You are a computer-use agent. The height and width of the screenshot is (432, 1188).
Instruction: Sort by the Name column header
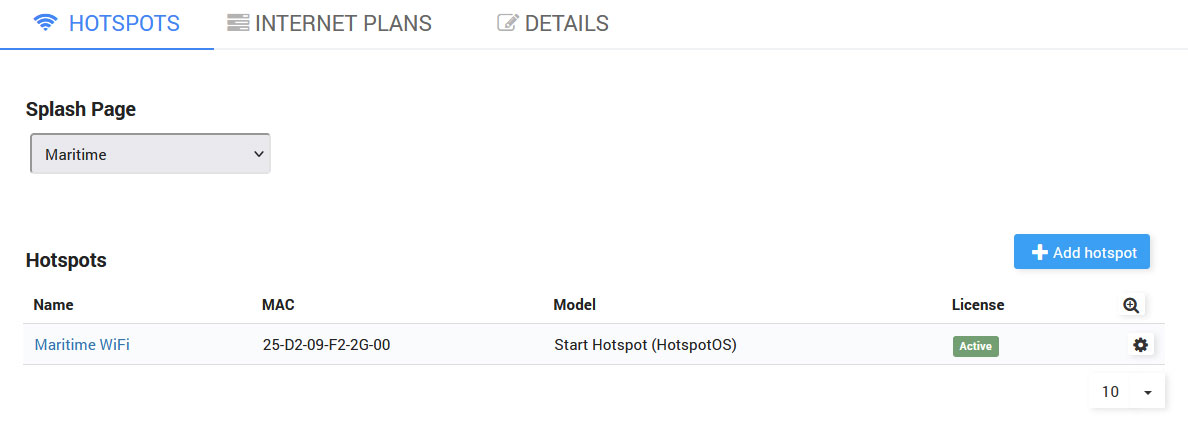tap(54, 305)
